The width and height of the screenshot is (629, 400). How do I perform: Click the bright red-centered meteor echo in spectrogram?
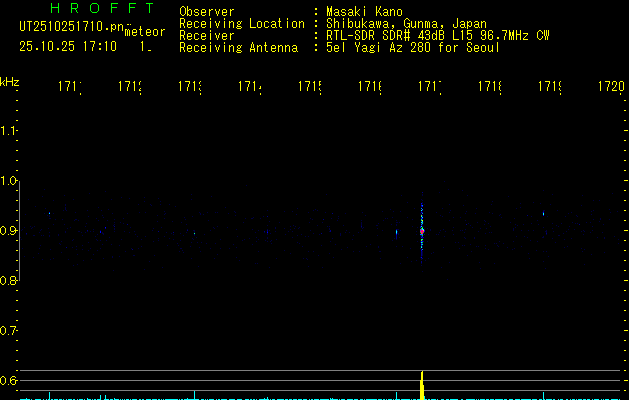[422, 231]
